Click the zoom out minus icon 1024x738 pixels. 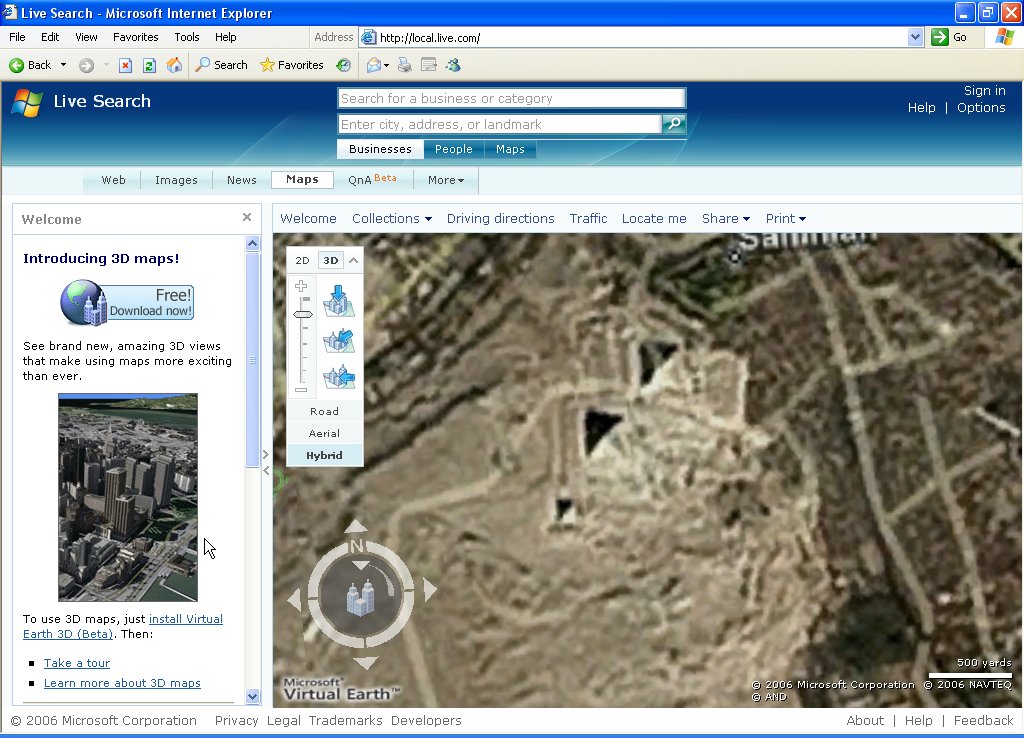(301, 390)
